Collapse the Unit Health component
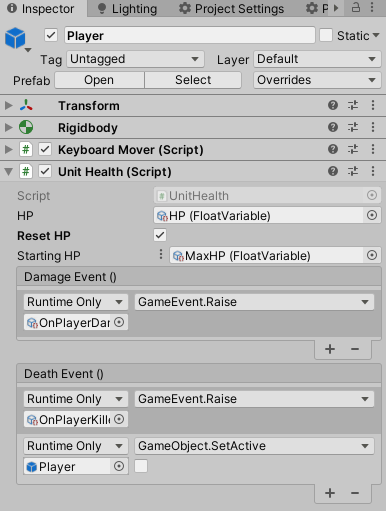The image size is (386, 511). click(x=8, y=172)
